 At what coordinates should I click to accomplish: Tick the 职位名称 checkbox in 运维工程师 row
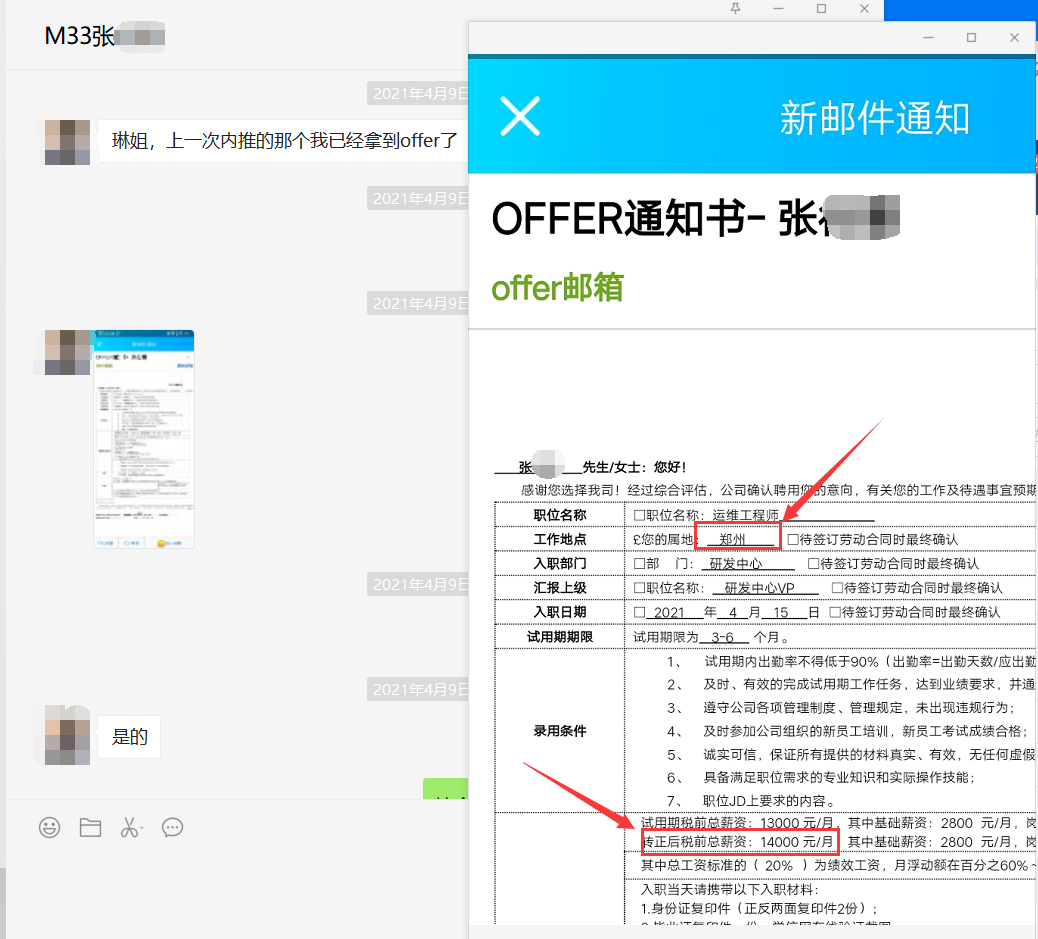click(x=640, y=516)
